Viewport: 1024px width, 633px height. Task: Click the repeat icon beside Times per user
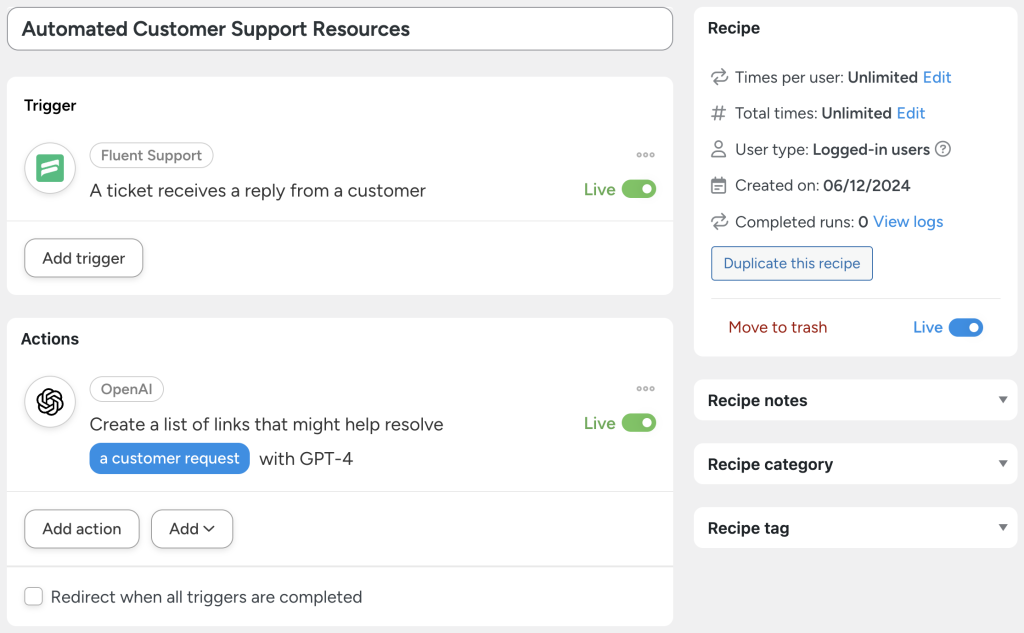coord(717,77)
